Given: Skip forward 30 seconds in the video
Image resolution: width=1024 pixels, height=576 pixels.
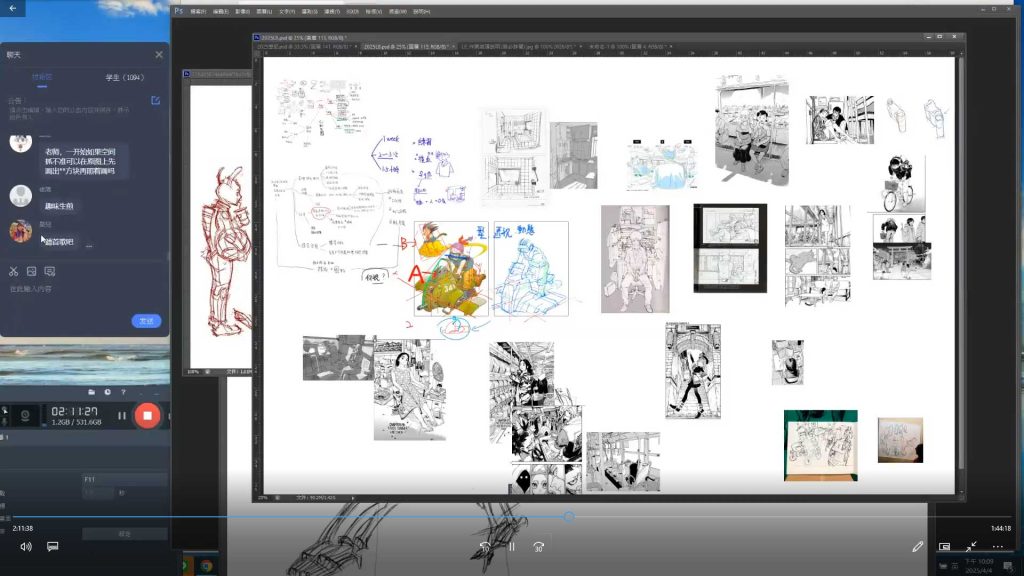Looking at the screenshot, I should coord(538,547).
